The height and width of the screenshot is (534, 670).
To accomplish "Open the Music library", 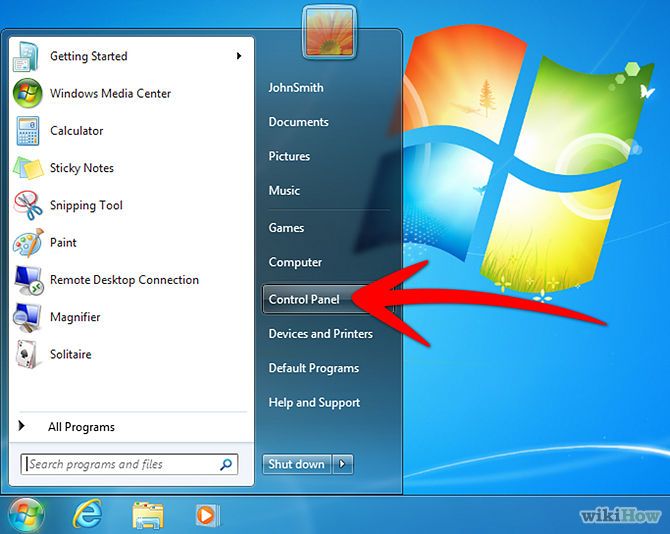I will [284, 190].
